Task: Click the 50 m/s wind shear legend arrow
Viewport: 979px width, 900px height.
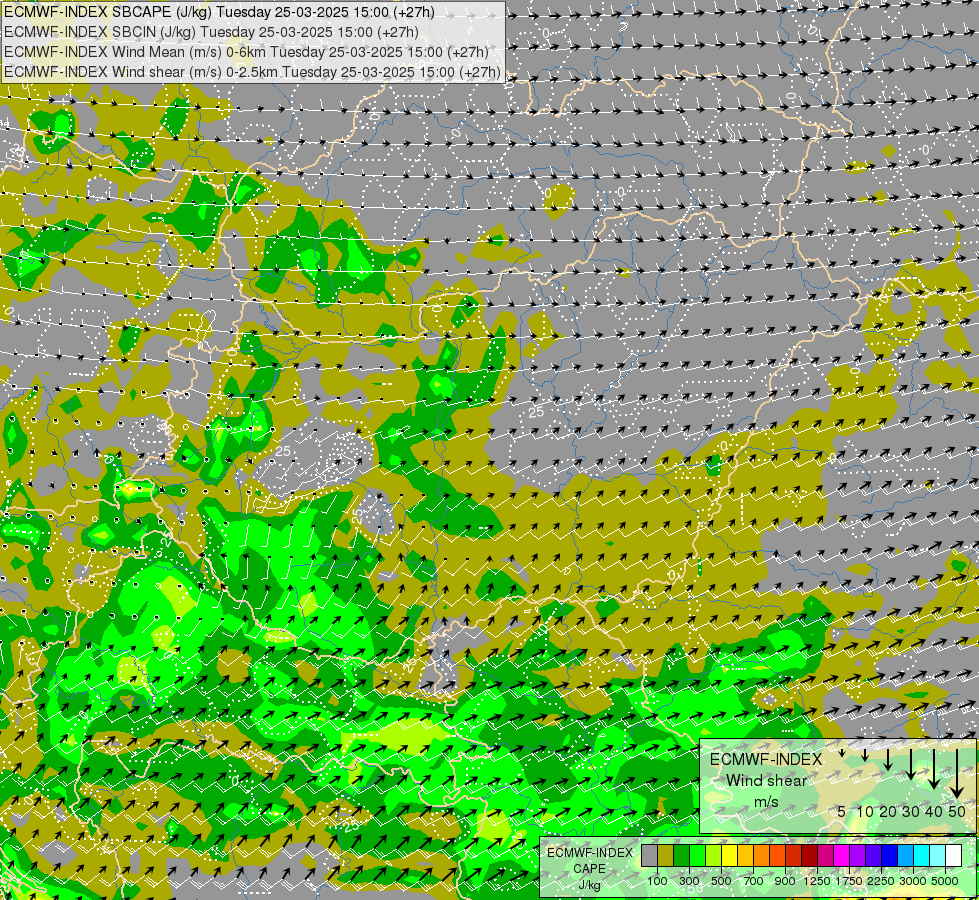Action: [x=957, y=774]
